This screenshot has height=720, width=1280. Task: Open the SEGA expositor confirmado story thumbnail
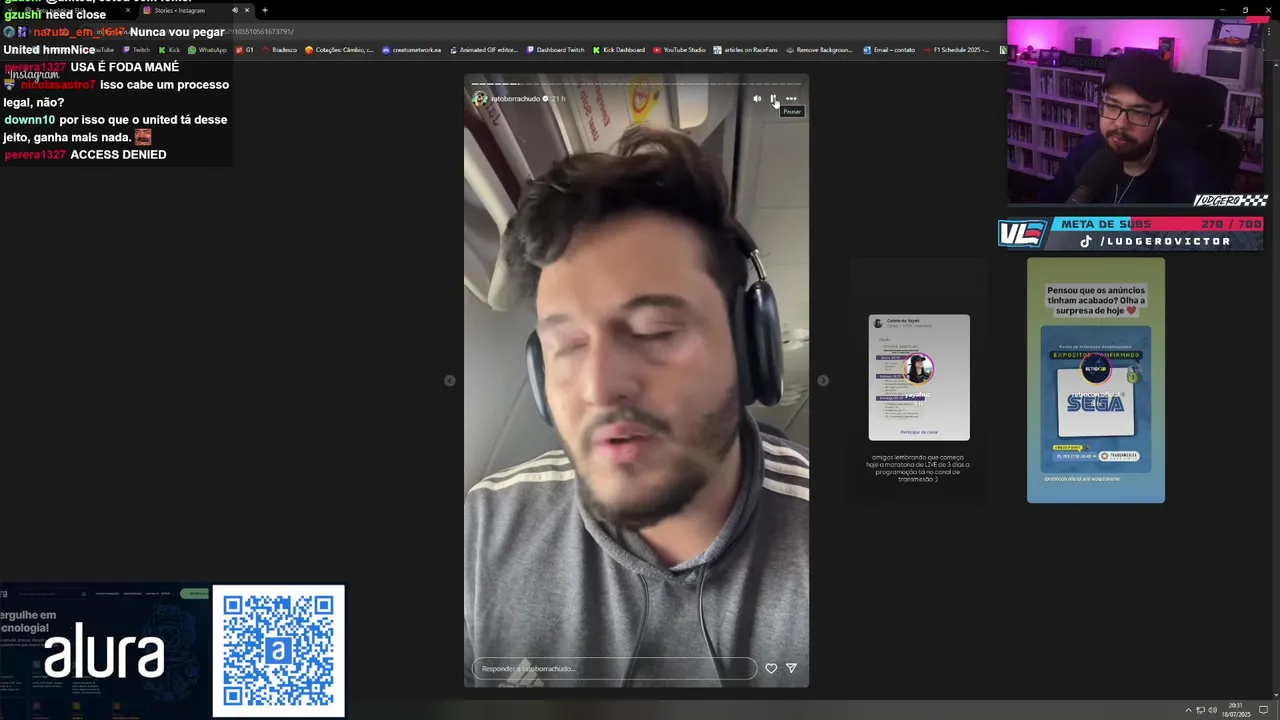click(x=1096, y=380)
